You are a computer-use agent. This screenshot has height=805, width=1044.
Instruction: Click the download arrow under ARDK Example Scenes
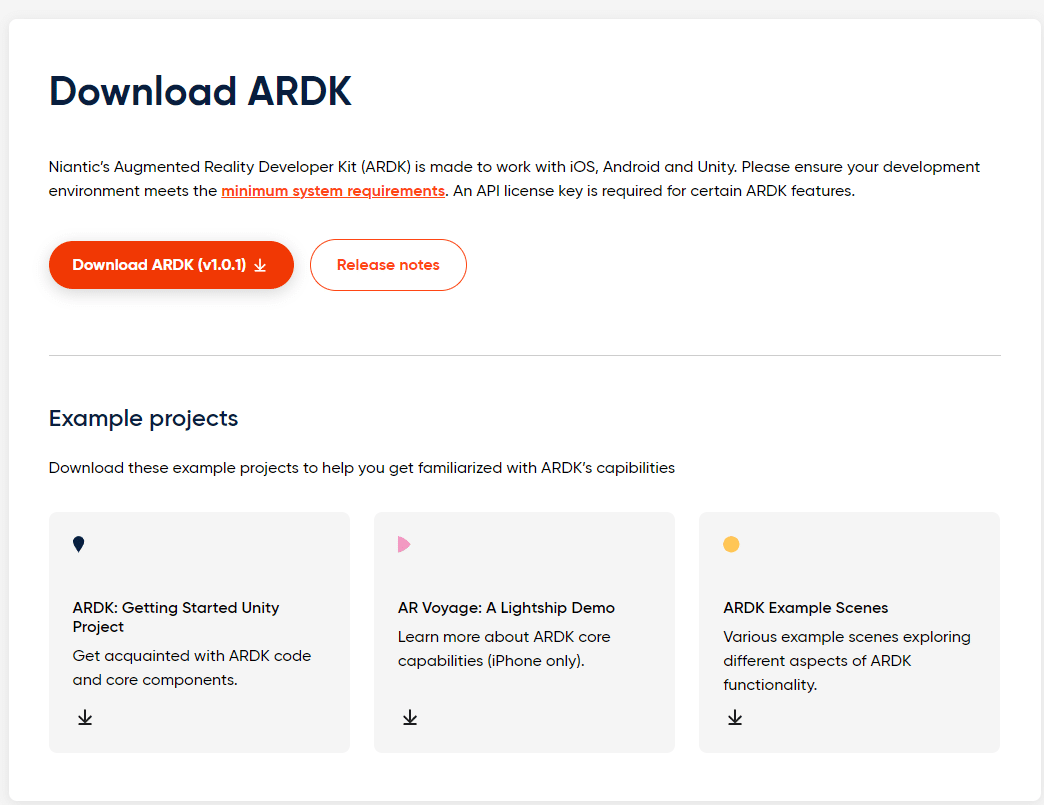point(735,718)
